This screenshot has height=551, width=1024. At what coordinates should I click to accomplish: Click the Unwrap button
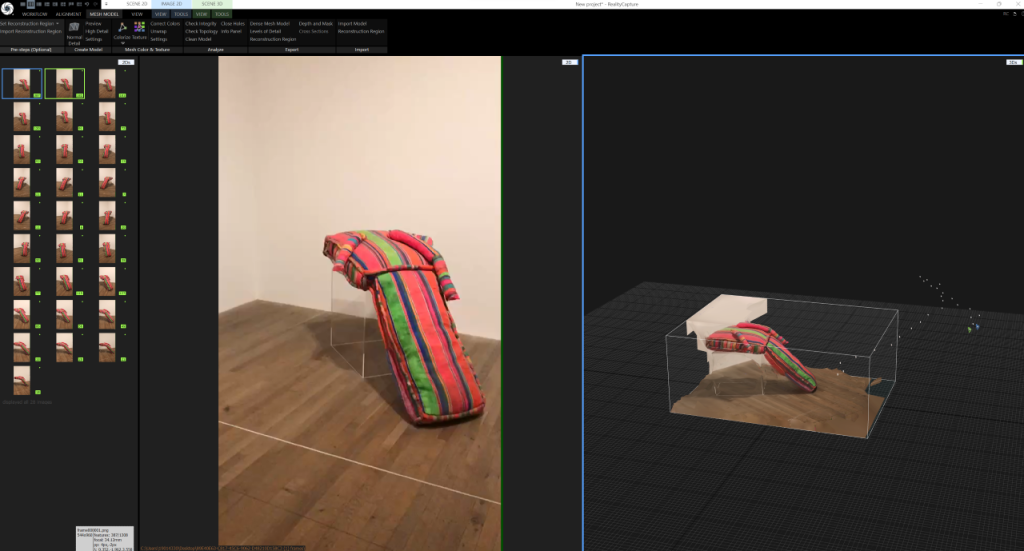point(159,31)
